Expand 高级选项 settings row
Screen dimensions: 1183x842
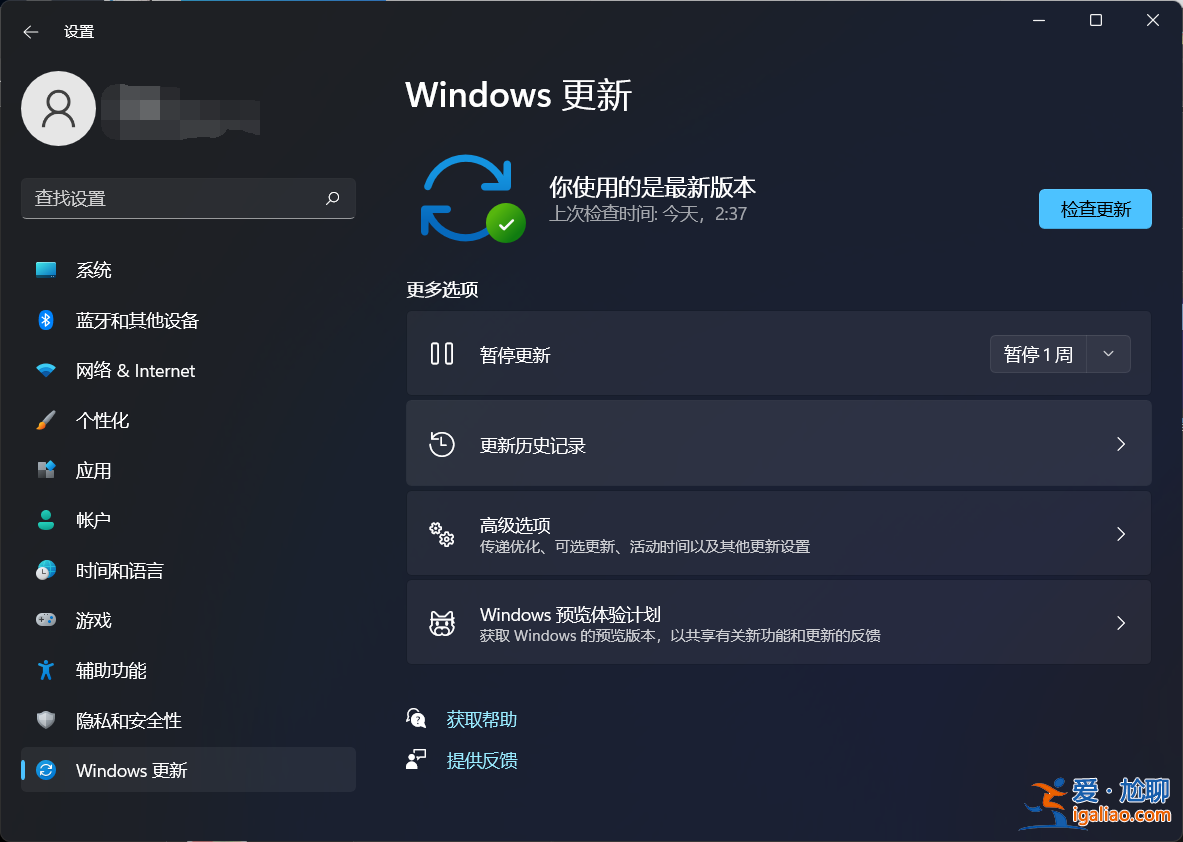pos(1120,533)
